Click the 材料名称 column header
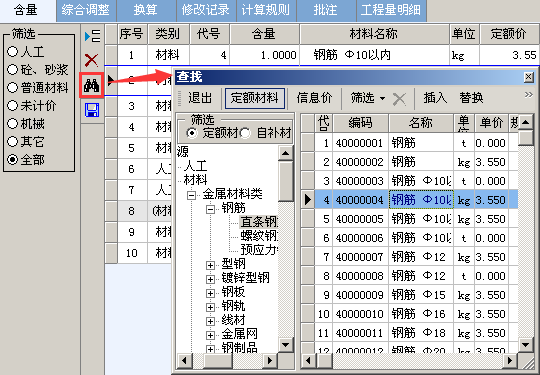540x375 pixels. click(x=374, y=34)
